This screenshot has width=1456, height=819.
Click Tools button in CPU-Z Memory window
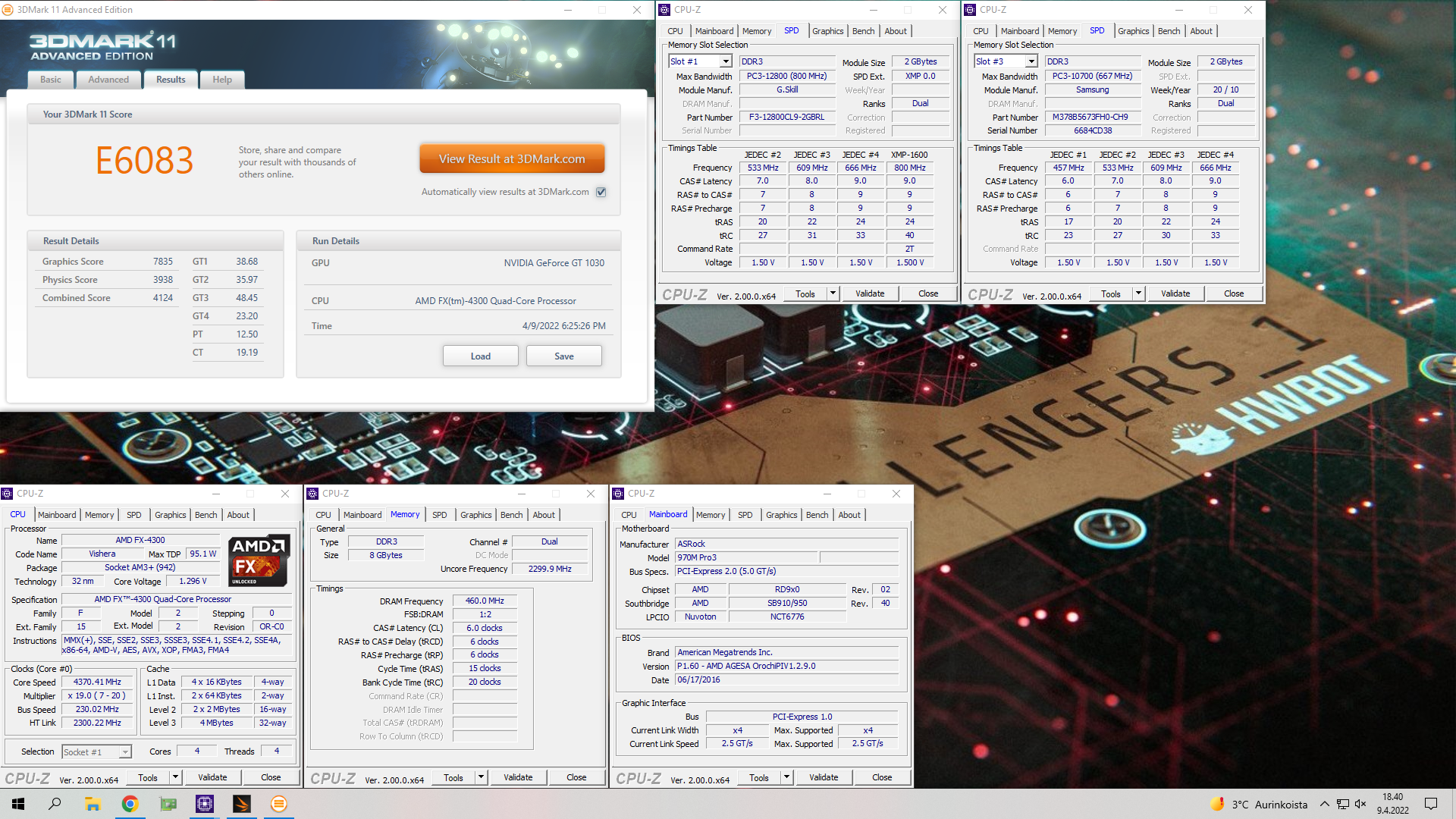(x=453, y=778)
